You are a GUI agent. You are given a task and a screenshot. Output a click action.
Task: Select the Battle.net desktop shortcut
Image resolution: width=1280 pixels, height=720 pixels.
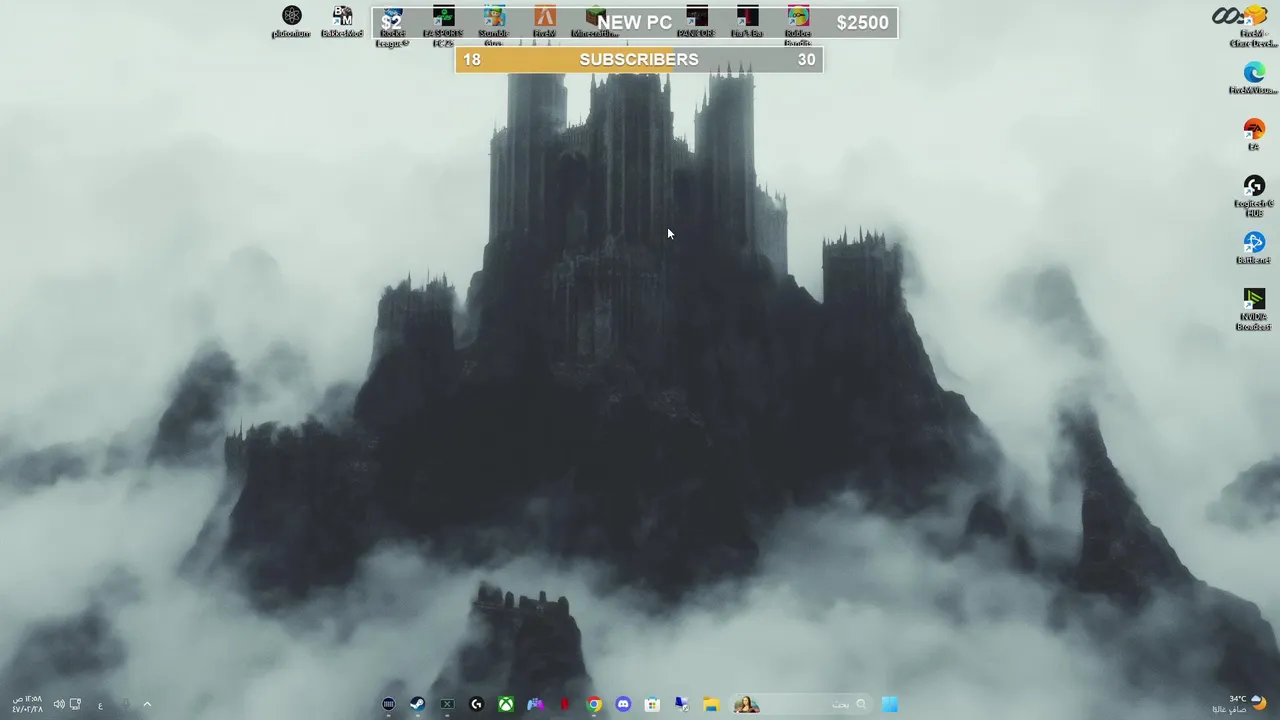pos(1254,248)
